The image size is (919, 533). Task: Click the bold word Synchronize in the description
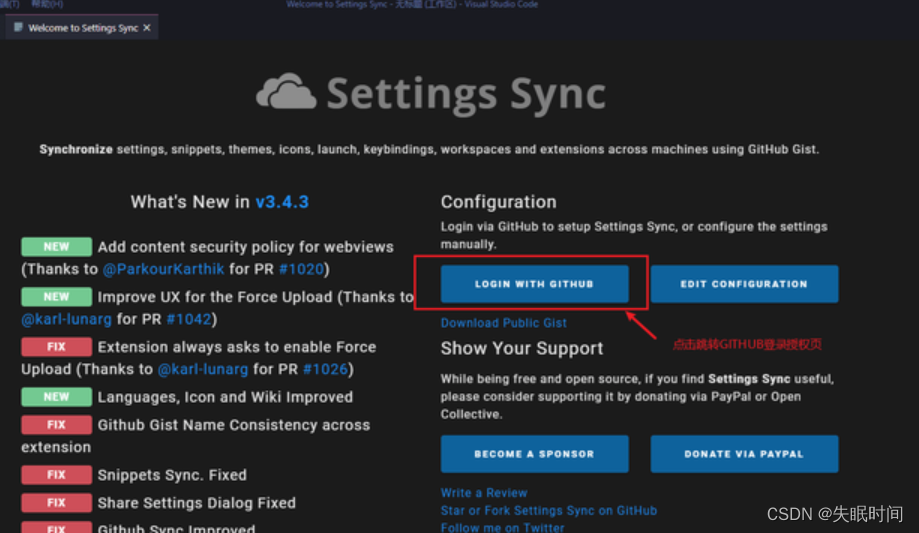click(76, 150)
